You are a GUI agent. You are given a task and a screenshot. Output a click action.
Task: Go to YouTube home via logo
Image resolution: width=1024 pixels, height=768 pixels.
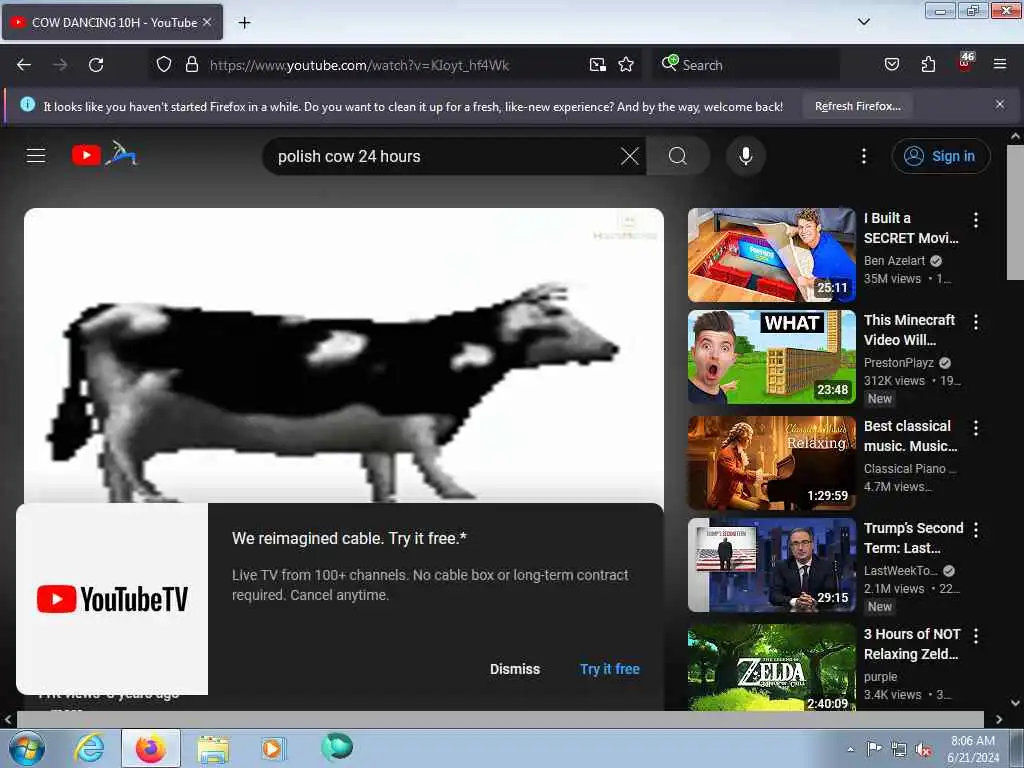[104, 154]
